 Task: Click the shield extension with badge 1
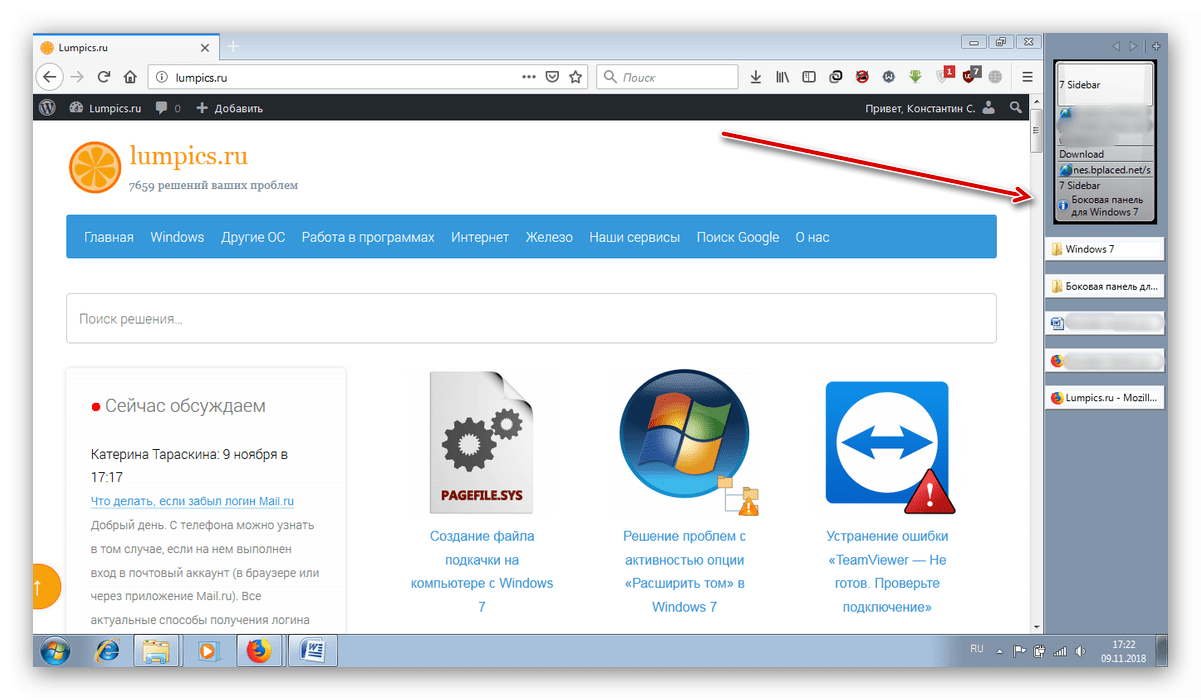tap(943, 76)
